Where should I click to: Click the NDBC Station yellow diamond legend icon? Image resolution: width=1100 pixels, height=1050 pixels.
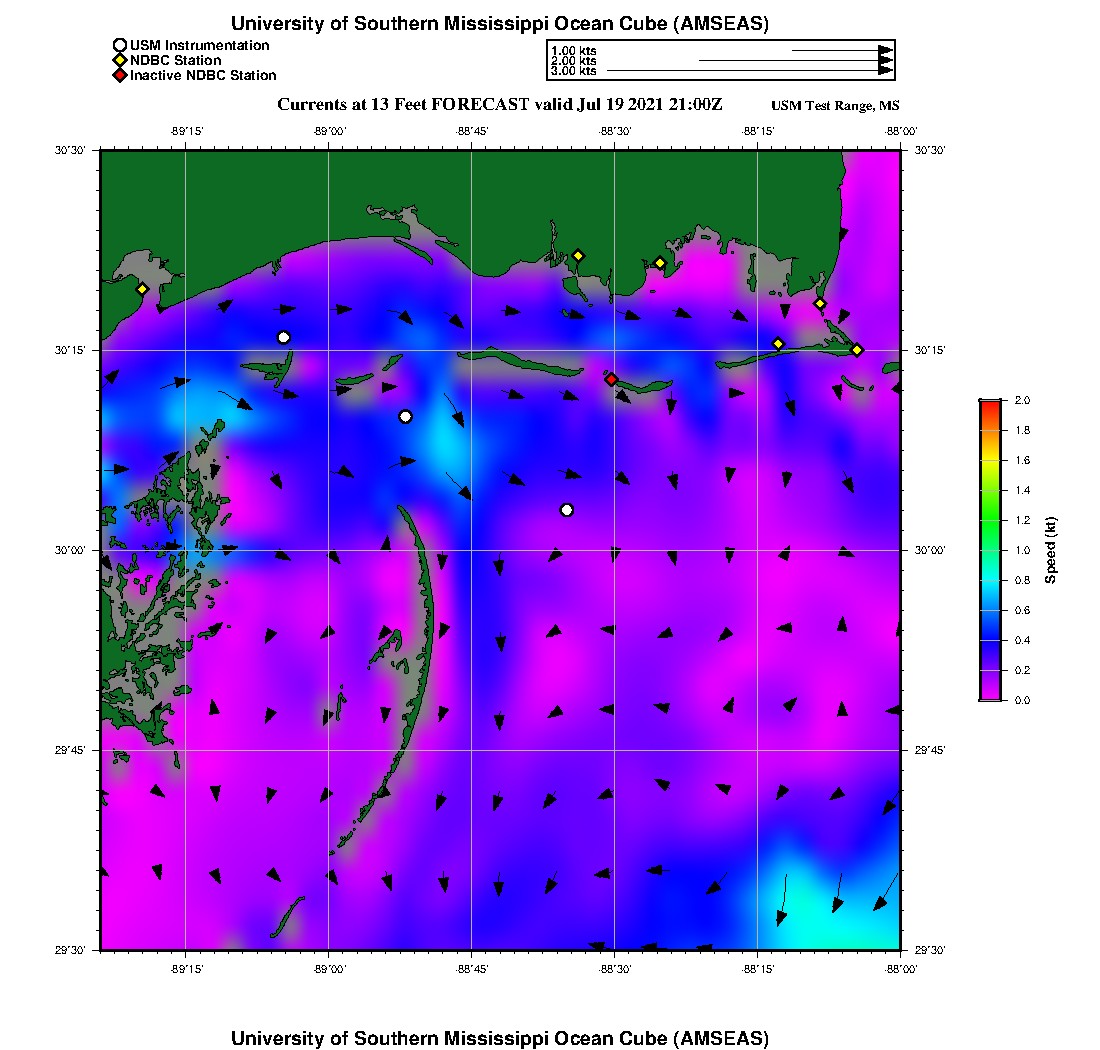(120, 60)
